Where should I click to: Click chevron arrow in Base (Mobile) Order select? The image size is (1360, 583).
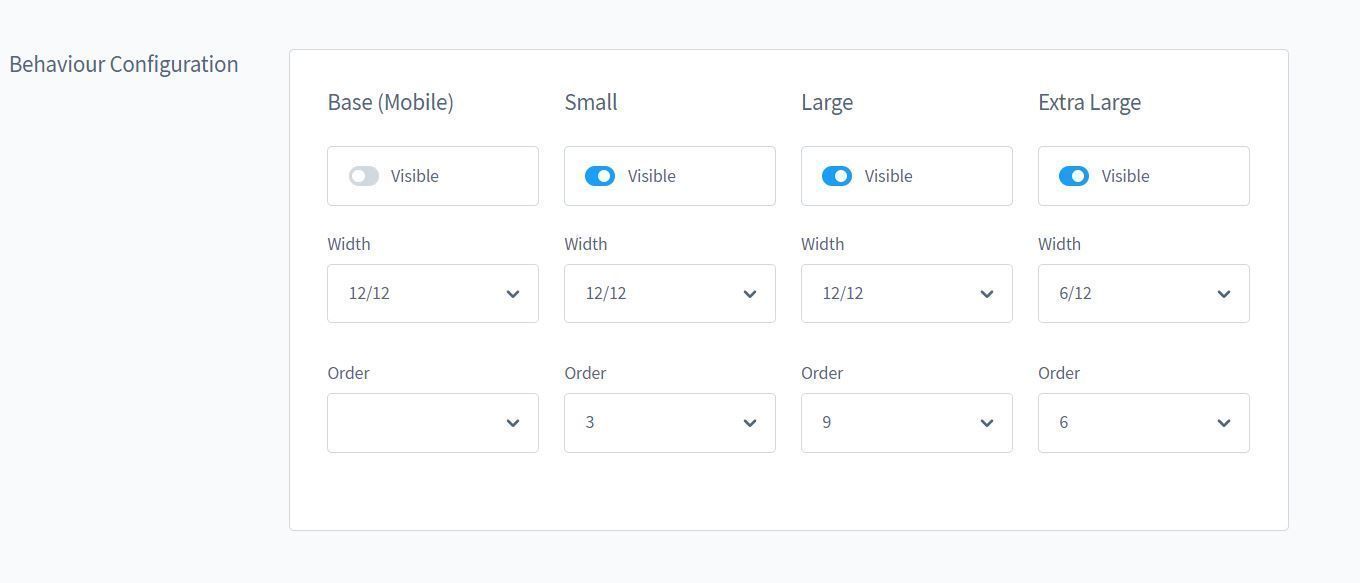[513, 423]
